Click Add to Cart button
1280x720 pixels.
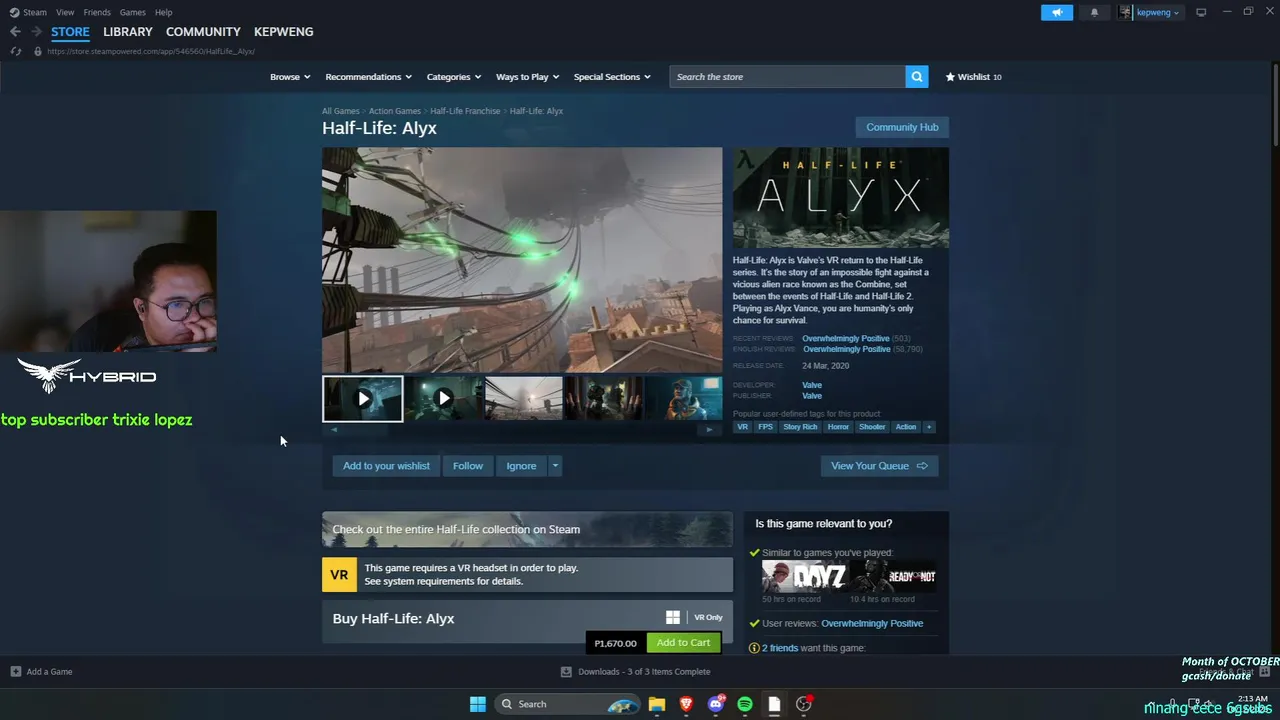click(x=683, y=643)
